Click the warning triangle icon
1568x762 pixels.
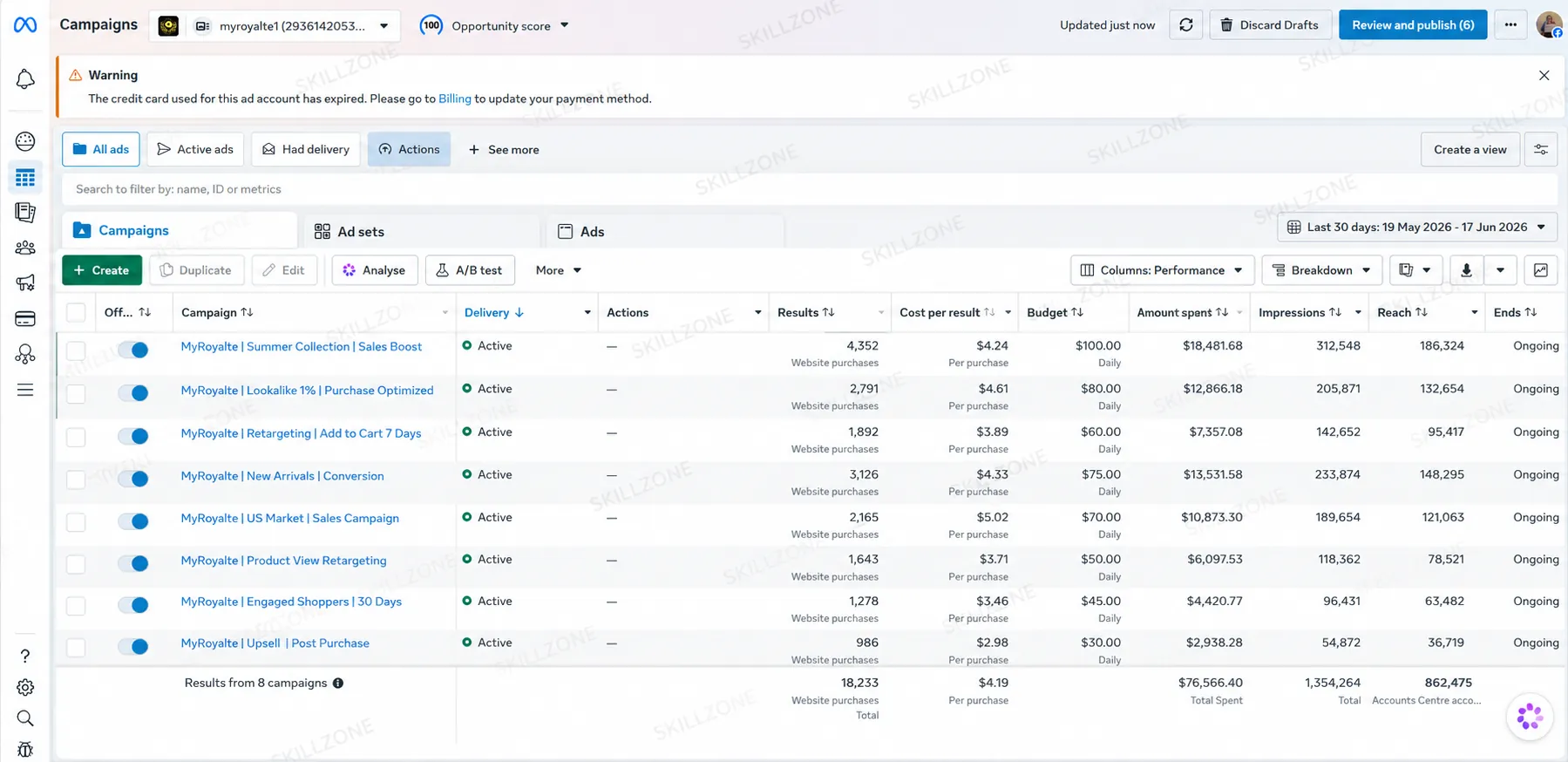(76, 75)
